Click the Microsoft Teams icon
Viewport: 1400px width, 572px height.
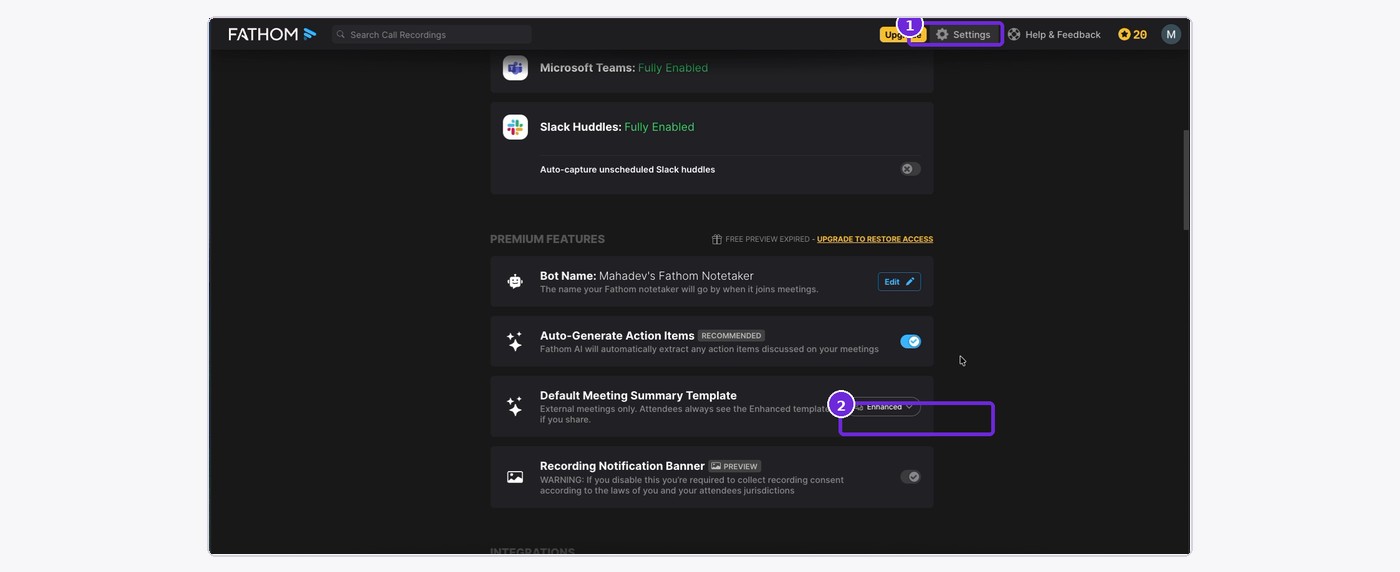[515, 68]
